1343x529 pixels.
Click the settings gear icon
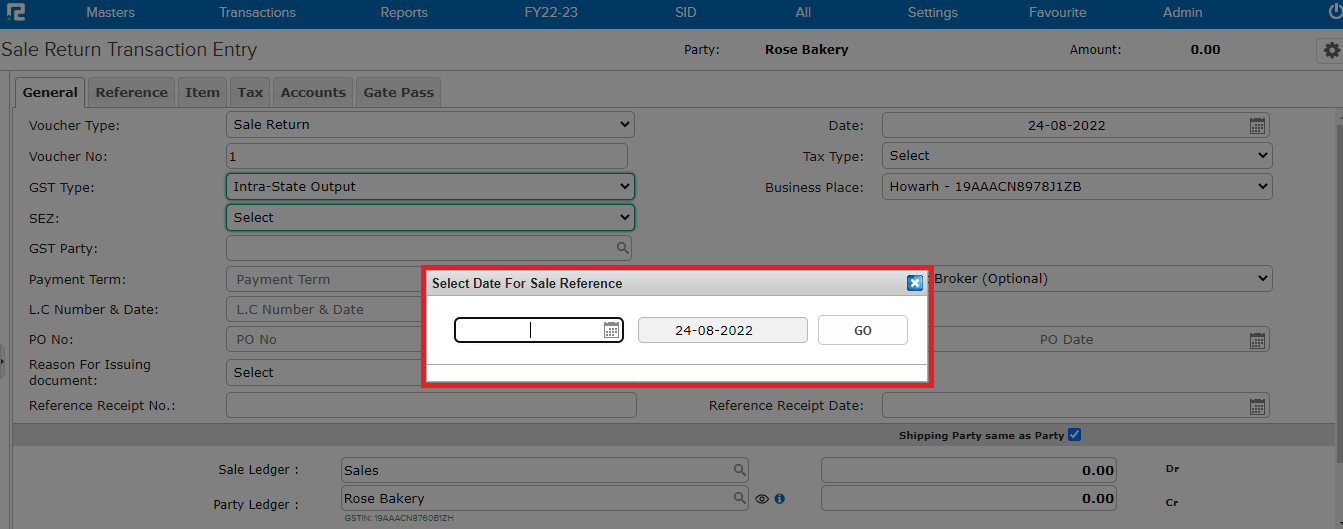coord(1329,50)
